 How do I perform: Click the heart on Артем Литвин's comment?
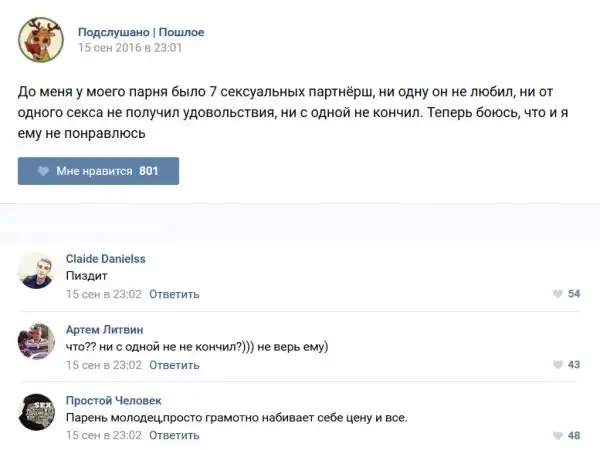pyautogui.click(x=557, y=365)
